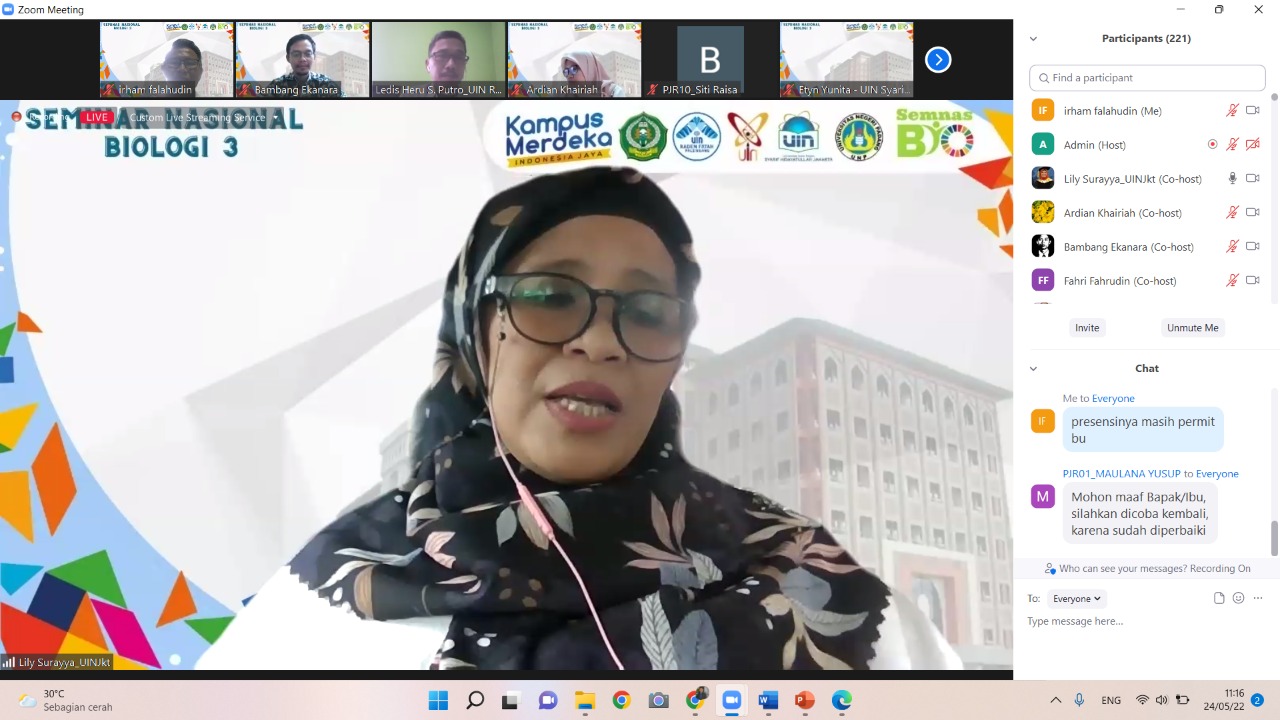Image resolution: width=1280 pixels, height=720 pixels.
Task: Select Etyn Yunita video thumbnail
Action: (846, 60)
